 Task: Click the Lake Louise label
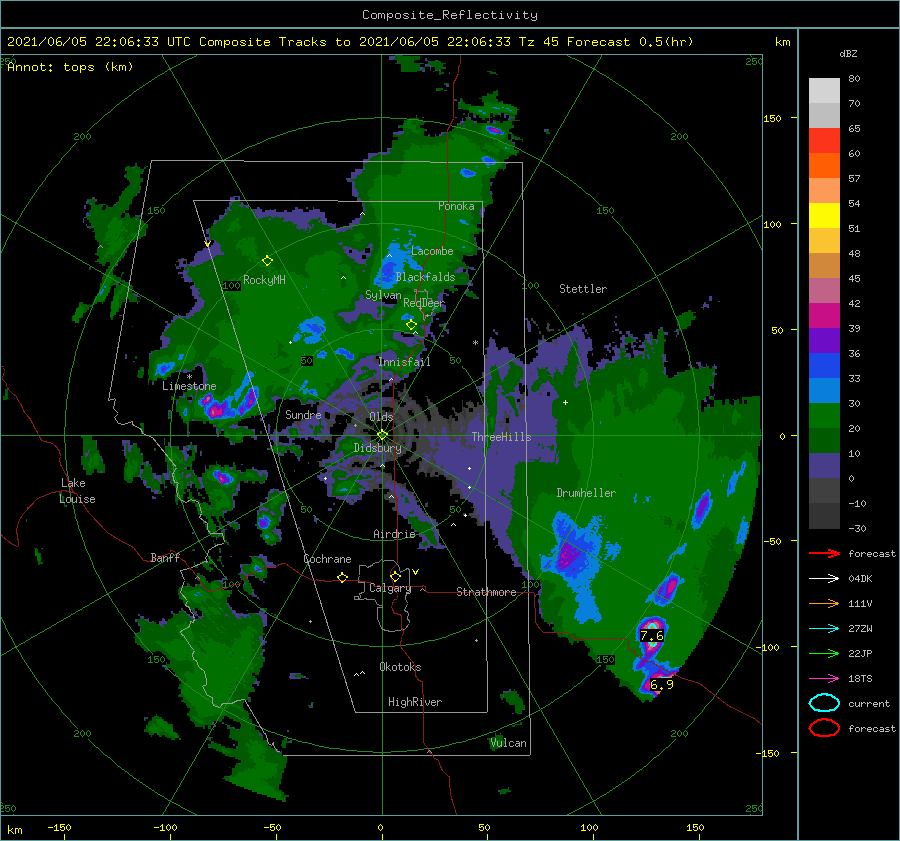(x=77, y=491)
